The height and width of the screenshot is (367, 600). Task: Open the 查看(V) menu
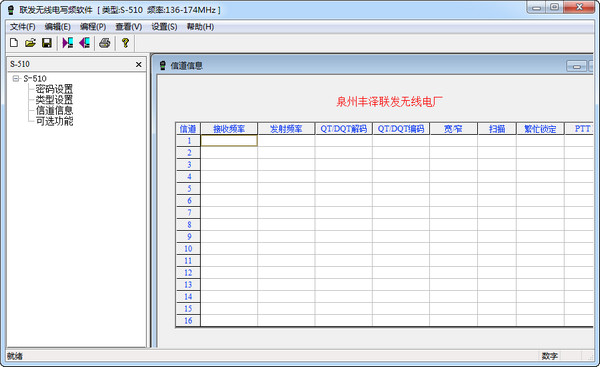click(129, 27)
